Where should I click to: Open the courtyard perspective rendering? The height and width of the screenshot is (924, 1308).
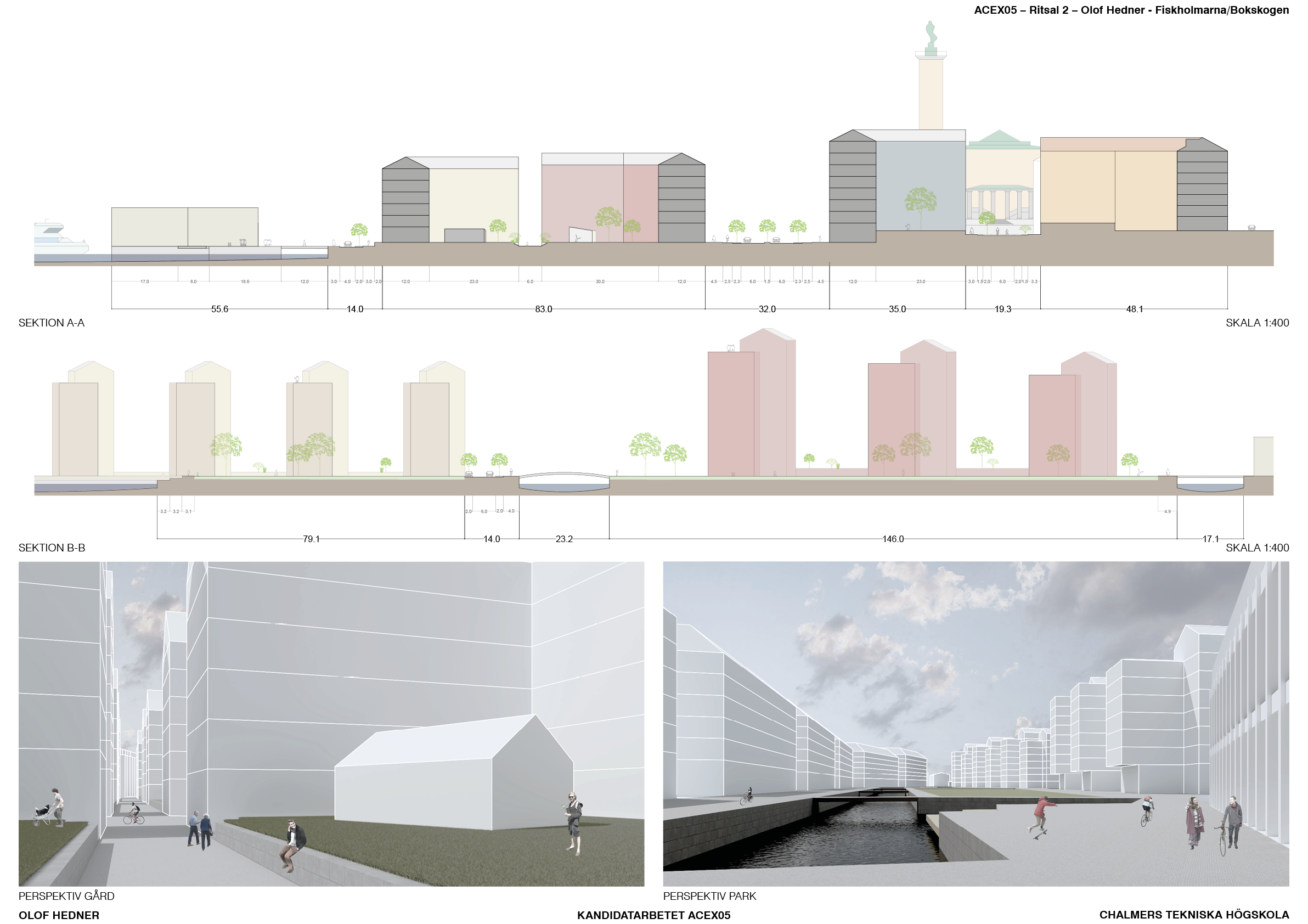[331, 724]
